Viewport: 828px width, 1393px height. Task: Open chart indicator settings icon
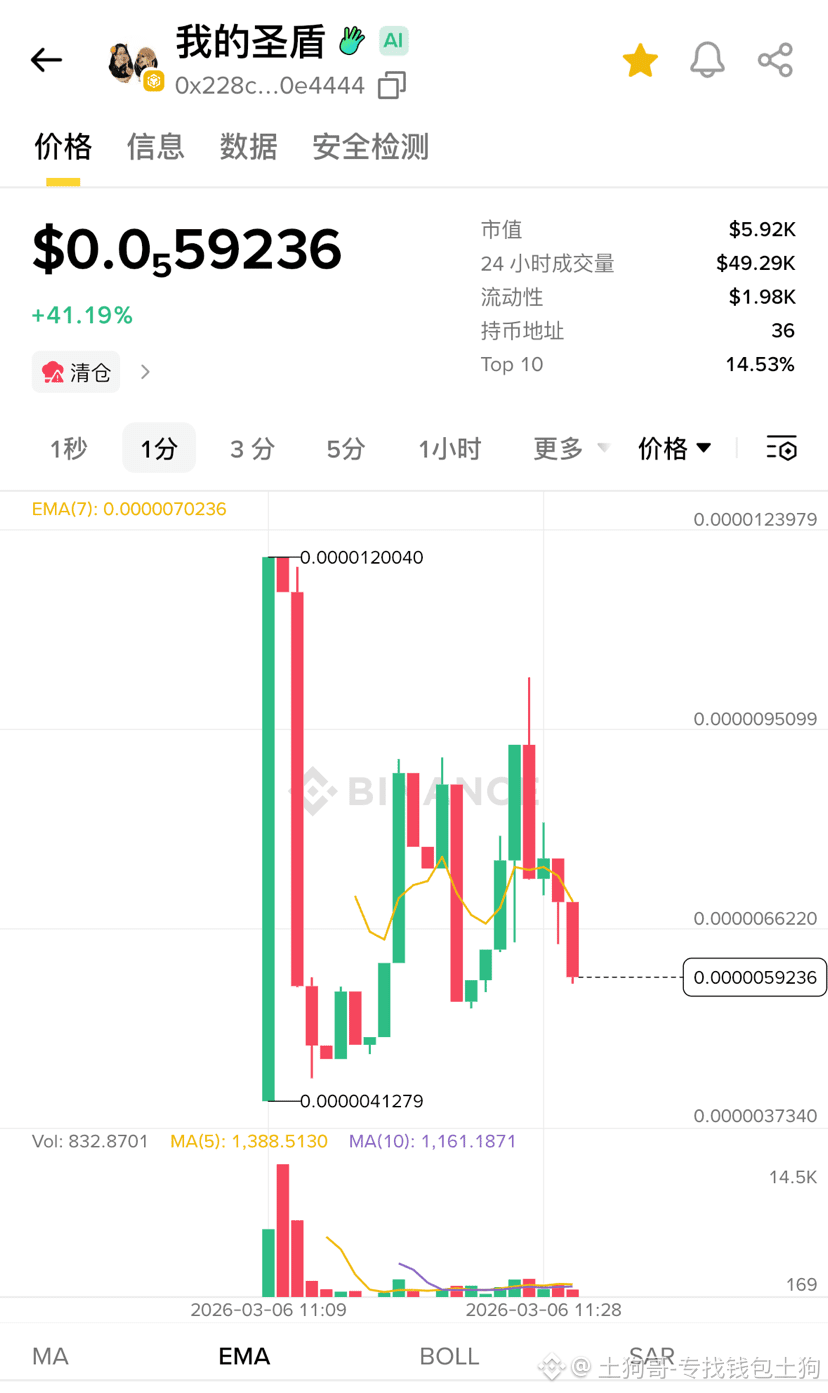pyautogui.click(x=782, y=448)
